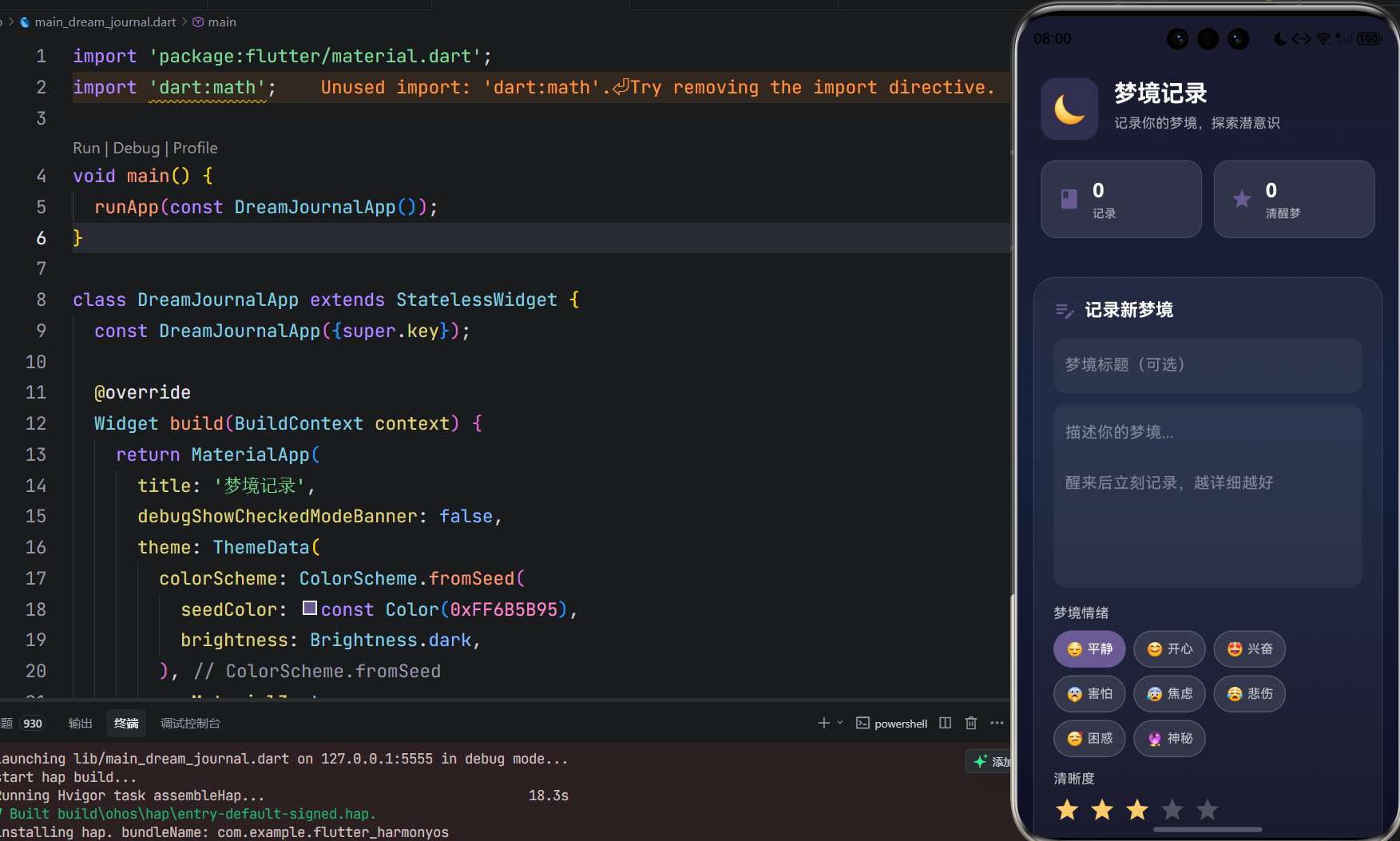The height and width of the screenshot is (841, 1400).
Task: Switch to the 调试控制台 panel tab
Action: (190, 723)
